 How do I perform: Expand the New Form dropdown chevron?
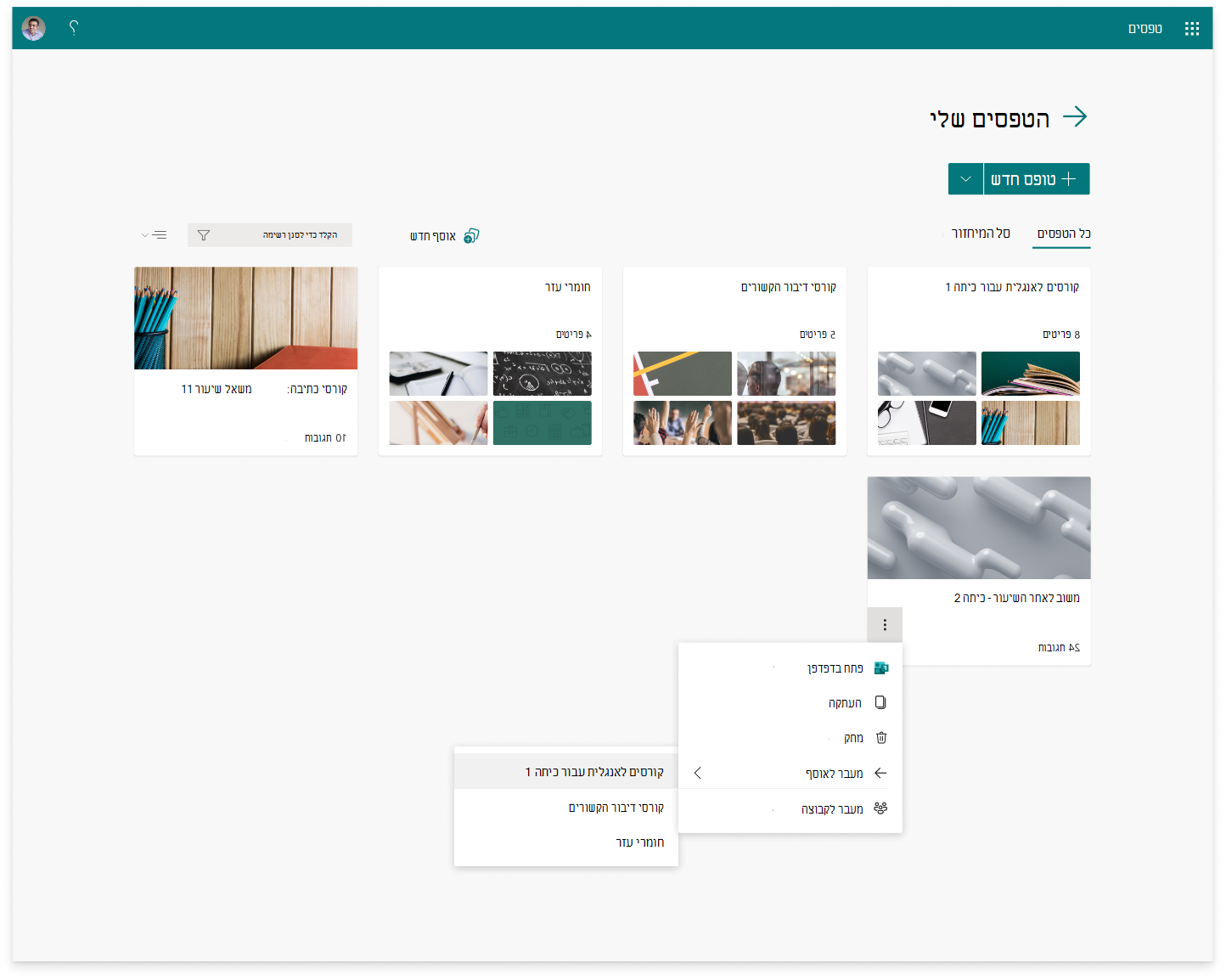pos(965,179)
